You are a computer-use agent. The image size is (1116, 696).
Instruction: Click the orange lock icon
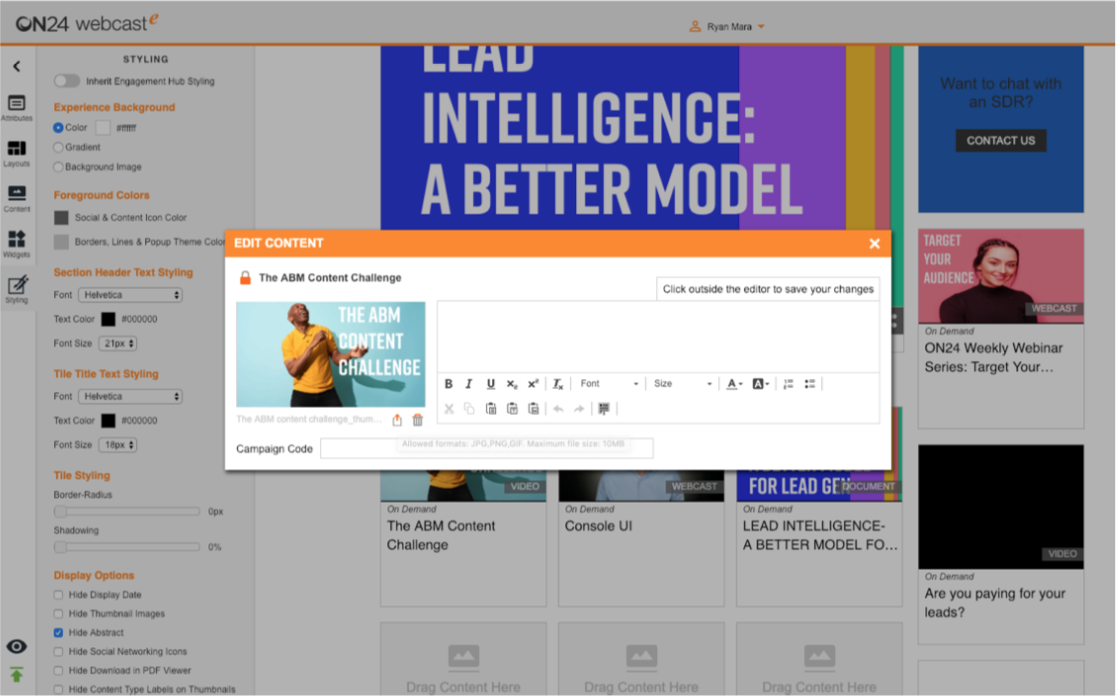coord(245,278)
